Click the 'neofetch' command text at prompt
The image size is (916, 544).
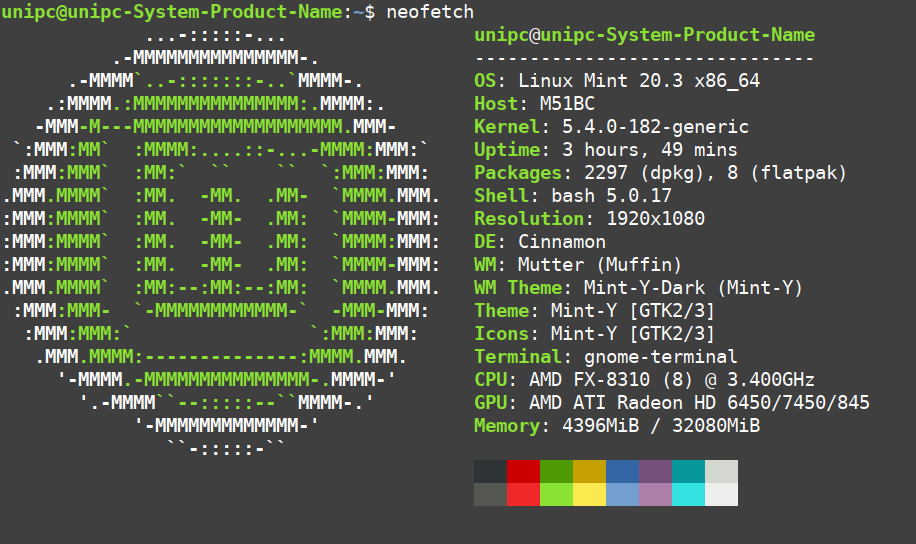coord(430,12)
